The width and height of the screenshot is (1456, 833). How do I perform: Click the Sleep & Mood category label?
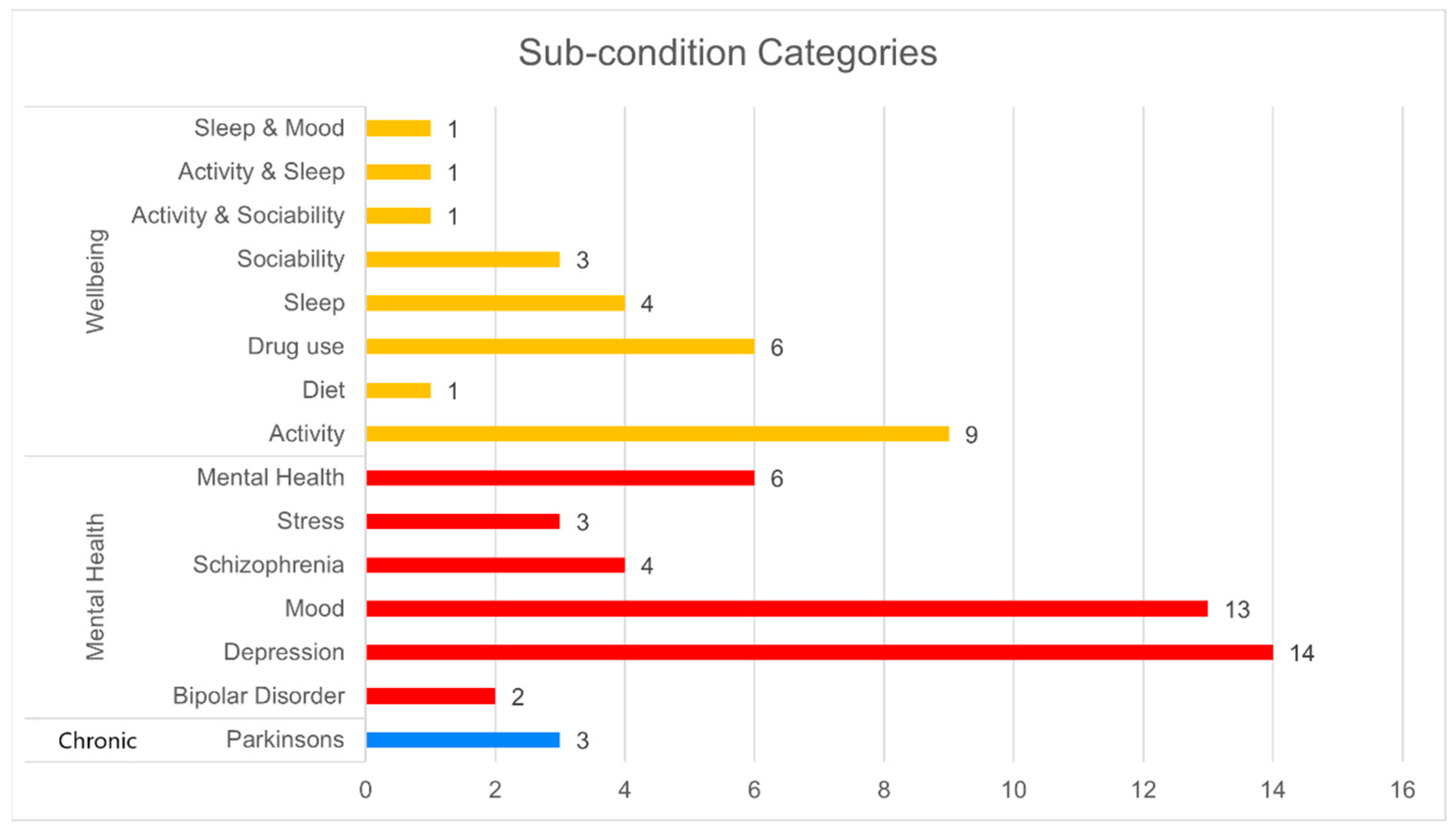tap(270, 127)
